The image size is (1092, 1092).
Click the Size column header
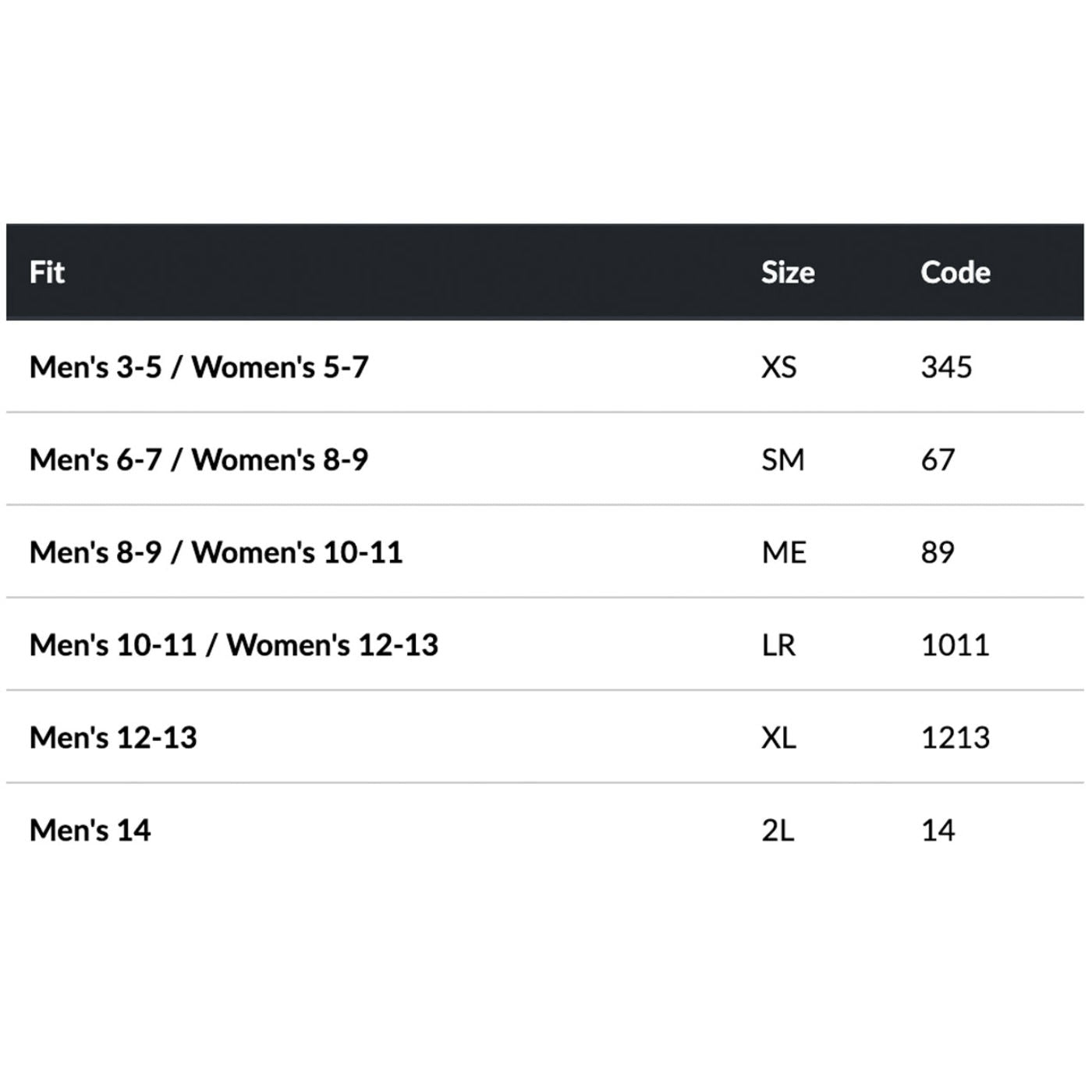(x=788, y=273)
